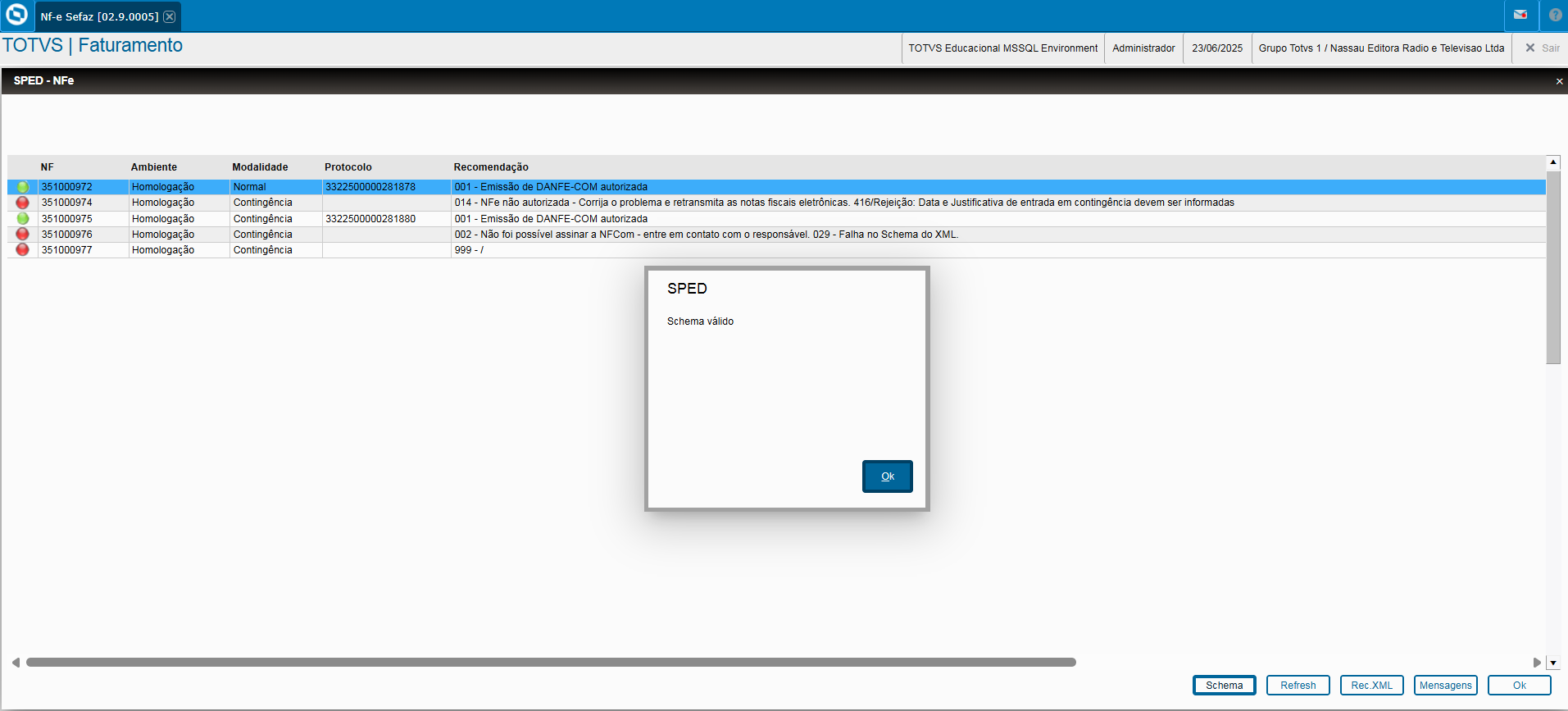
Task: Click Contingência cell of NF 351000977
Action: tap(275, 250)
